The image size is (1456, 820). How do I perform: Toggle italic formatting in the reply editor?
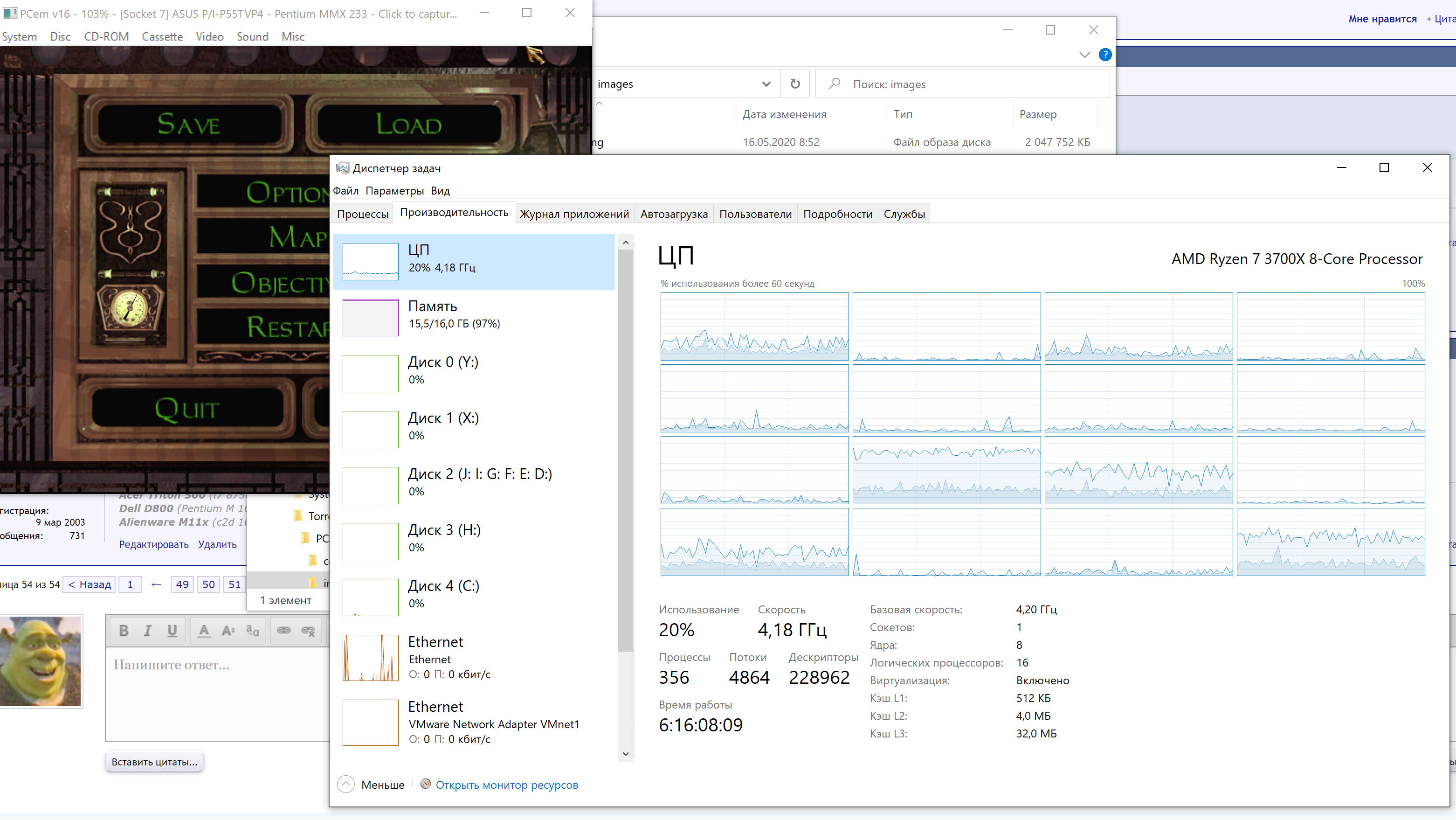[x=147, y=631]
